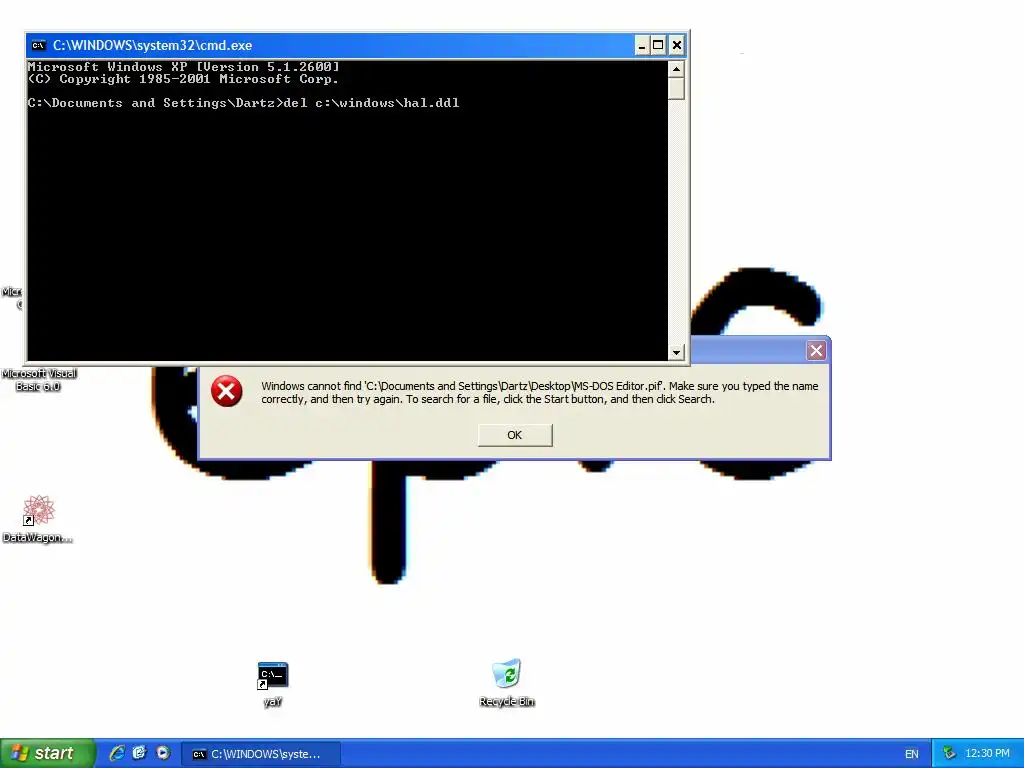Minimize the cmd.exe window
Viewport: 1024px width, 768px height.
(641, 46)
